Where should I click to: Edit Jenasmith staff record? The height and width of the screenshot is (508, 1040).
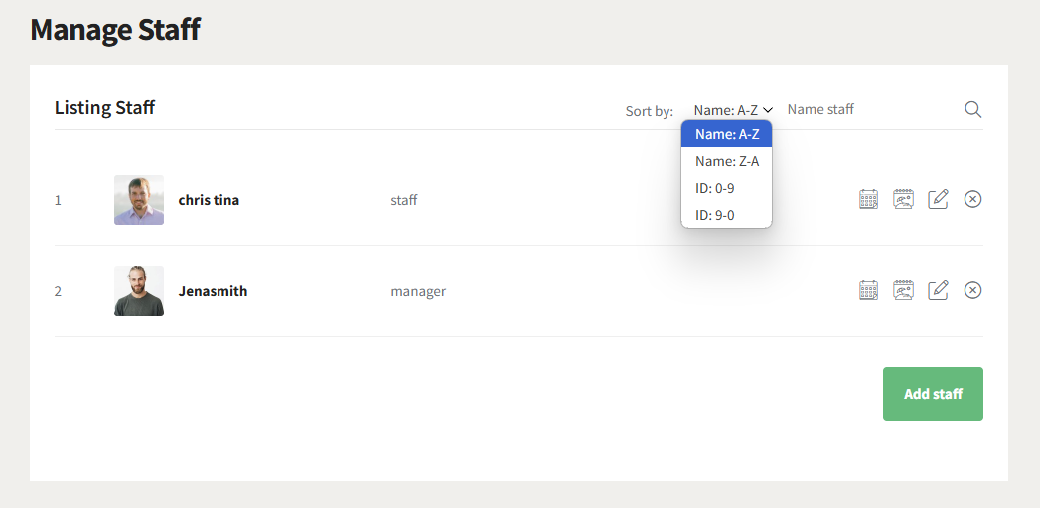coord(938,290)
